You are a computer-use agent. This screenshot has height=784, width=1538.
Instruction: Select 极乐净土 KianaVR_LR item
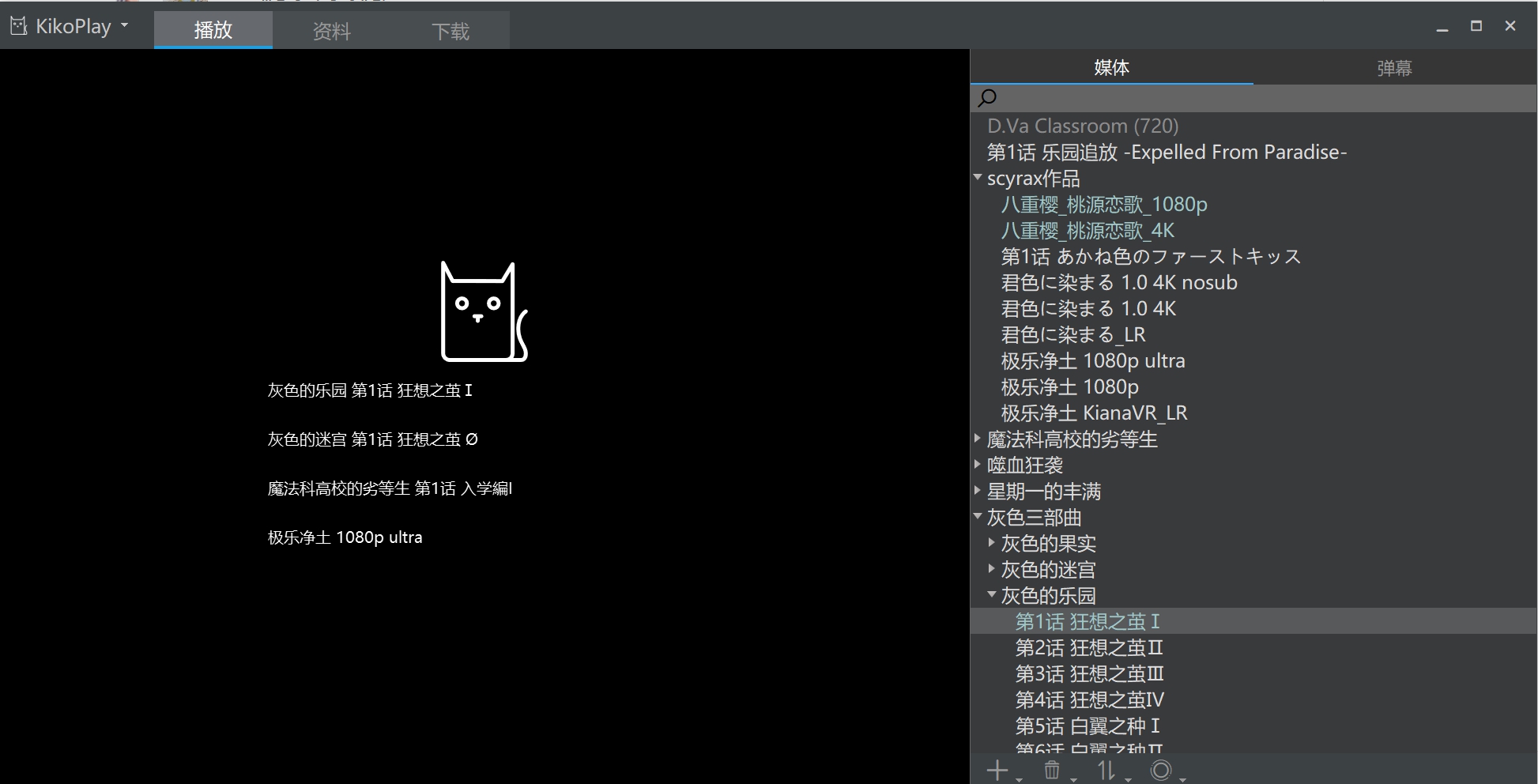point(1094,413)
